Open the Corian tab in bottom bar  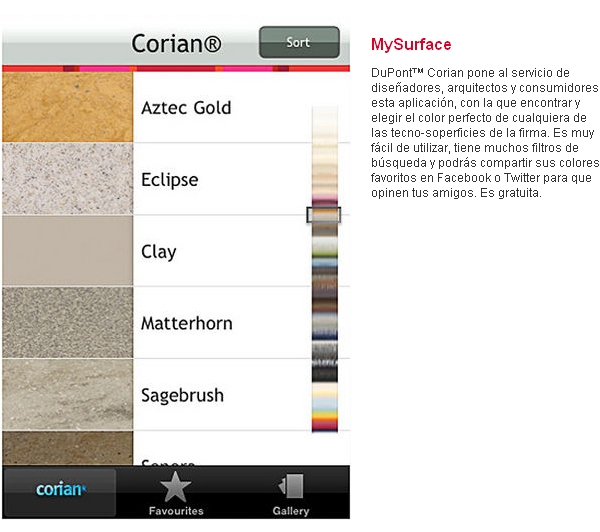(59, 492)
